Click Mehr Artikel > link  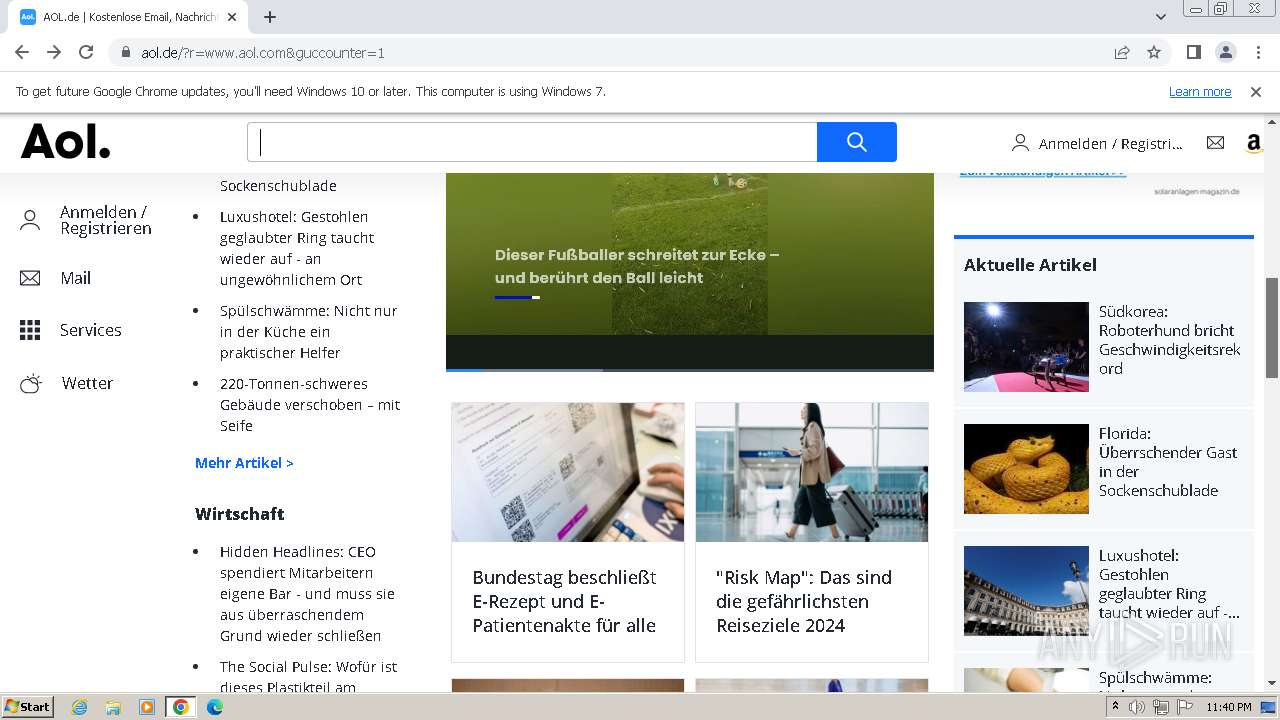pyautogui.click(x=244, y=463)
